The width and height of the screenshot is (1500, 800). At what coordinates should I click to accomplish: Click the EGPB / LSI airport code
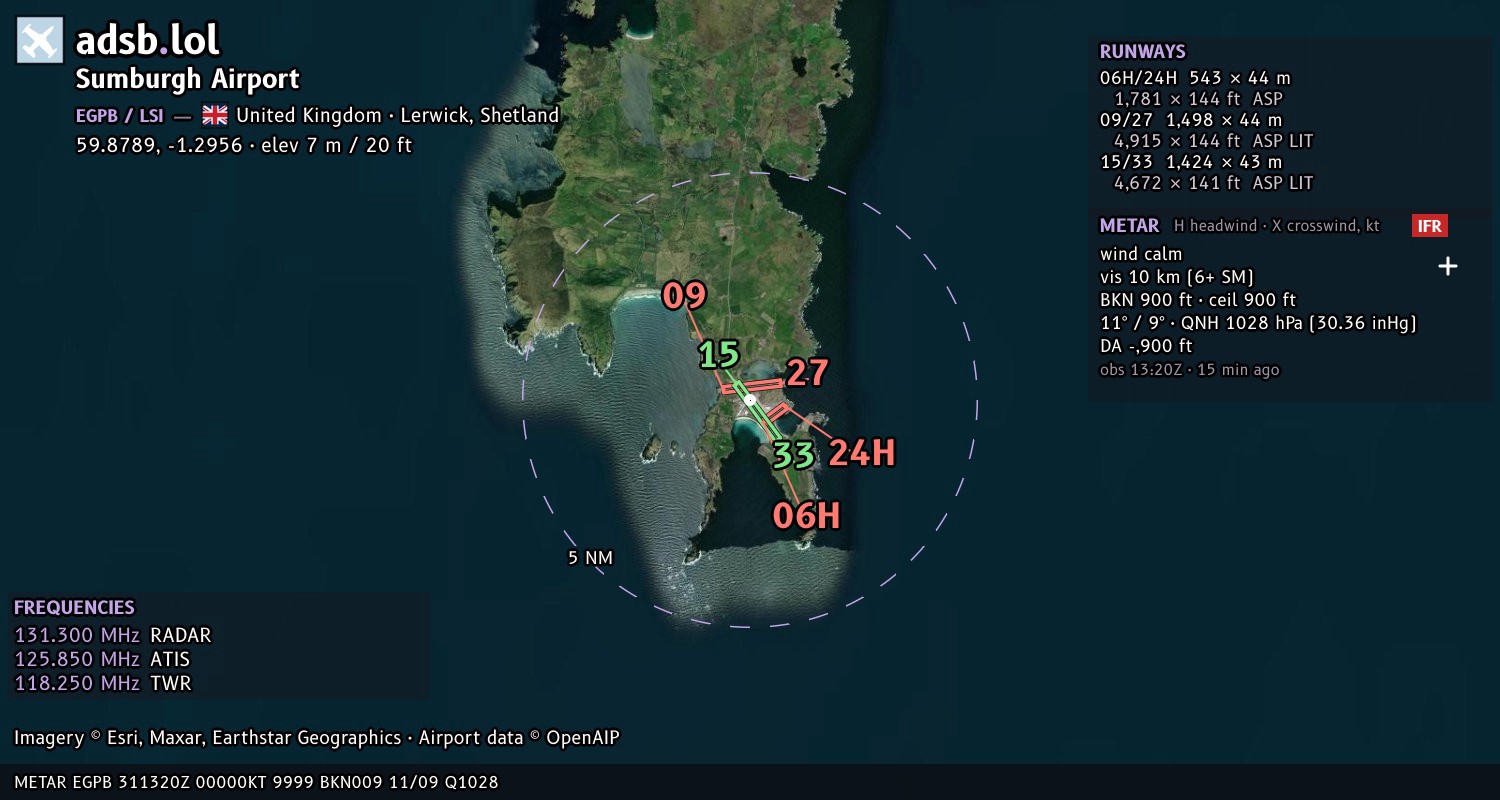pyautogui.click(x=119, y=115)
